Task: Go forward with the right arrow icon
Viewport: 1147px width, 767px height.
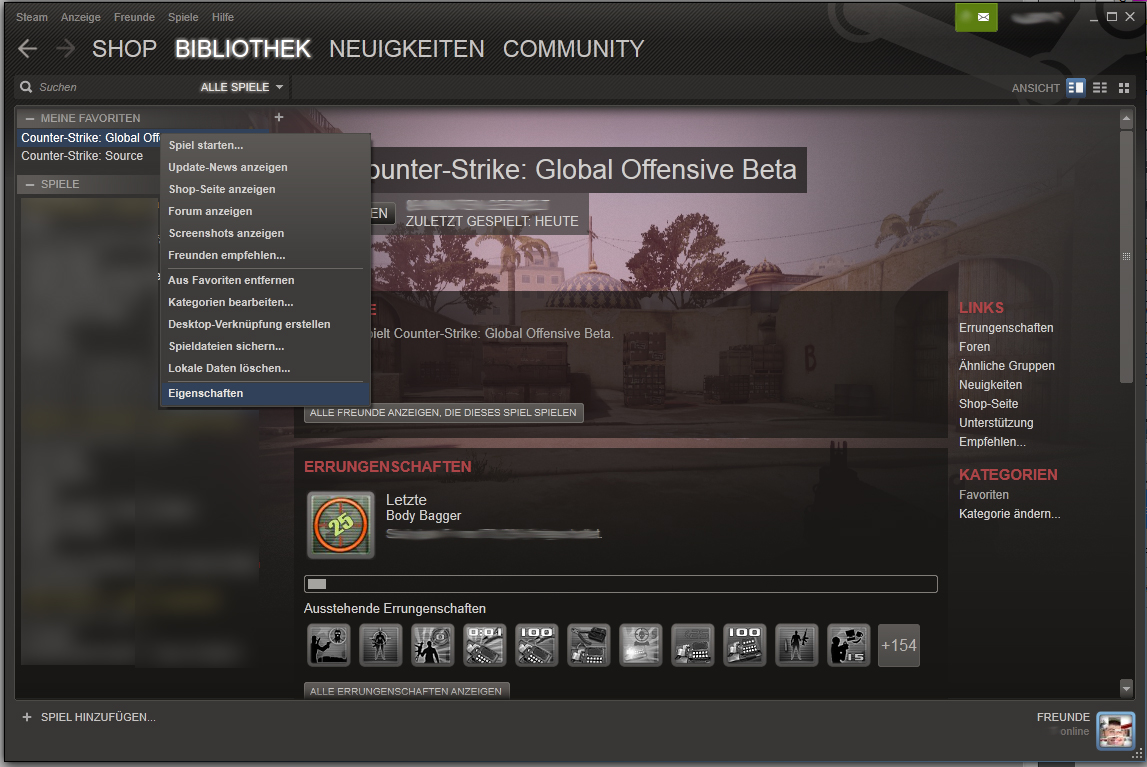Action: tap(65, 49)
